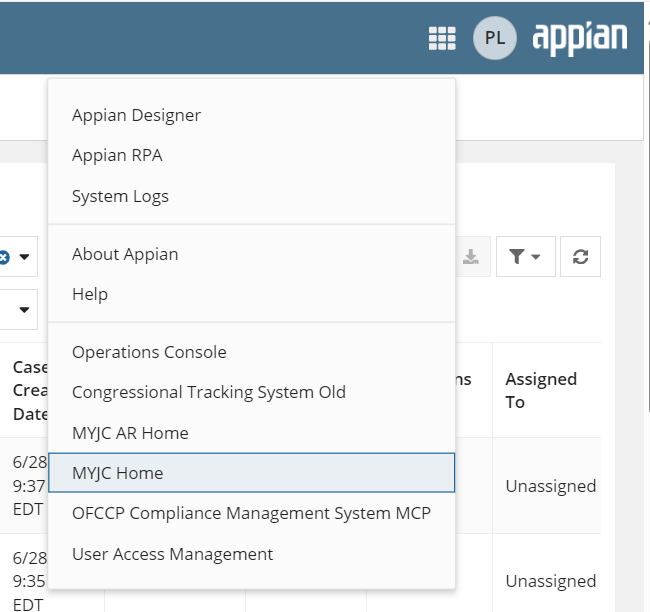
Task: Choose About Appian in the menu
Action: 252,254
